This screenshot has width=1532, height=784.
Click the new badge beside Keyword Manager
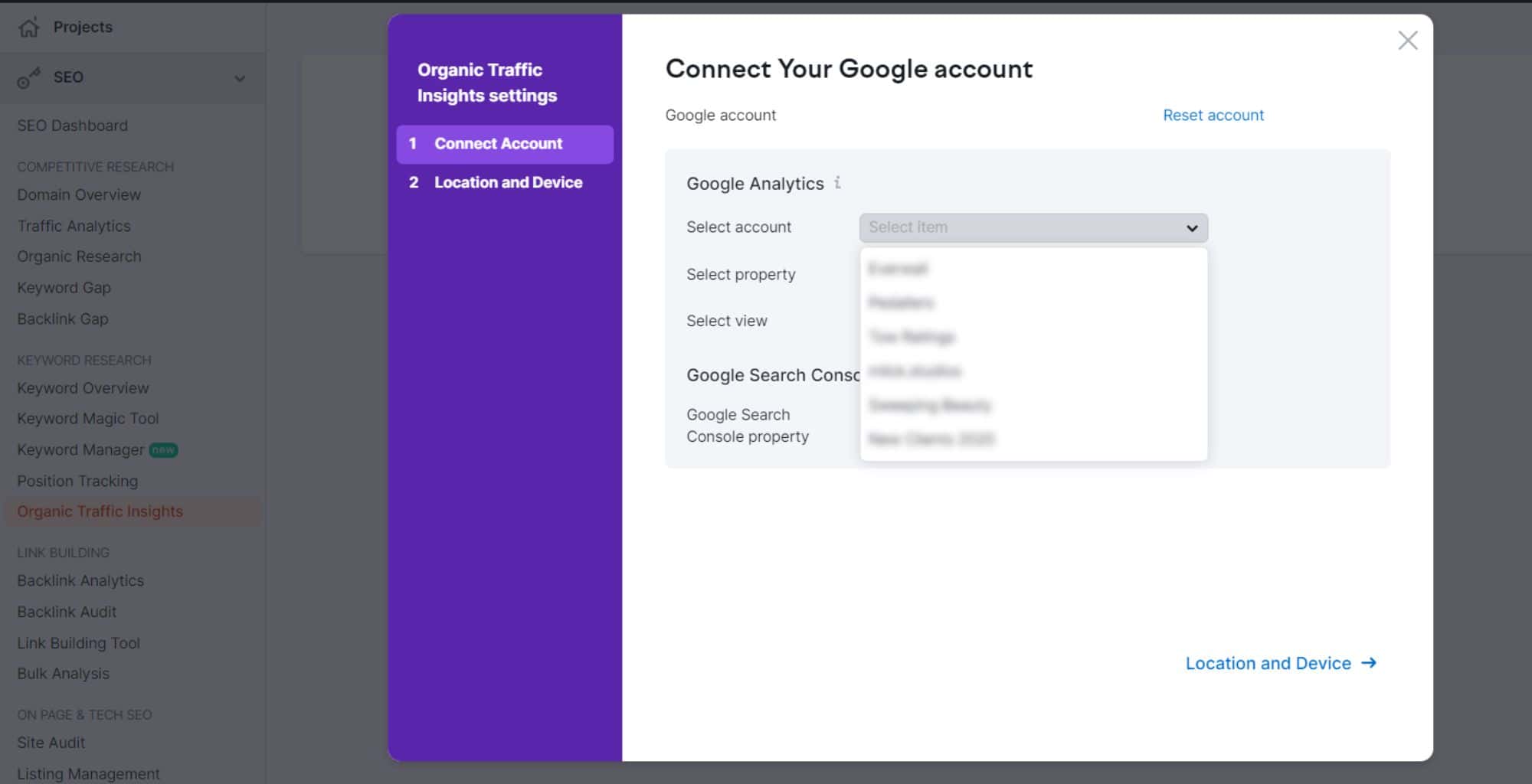[163, 450]
